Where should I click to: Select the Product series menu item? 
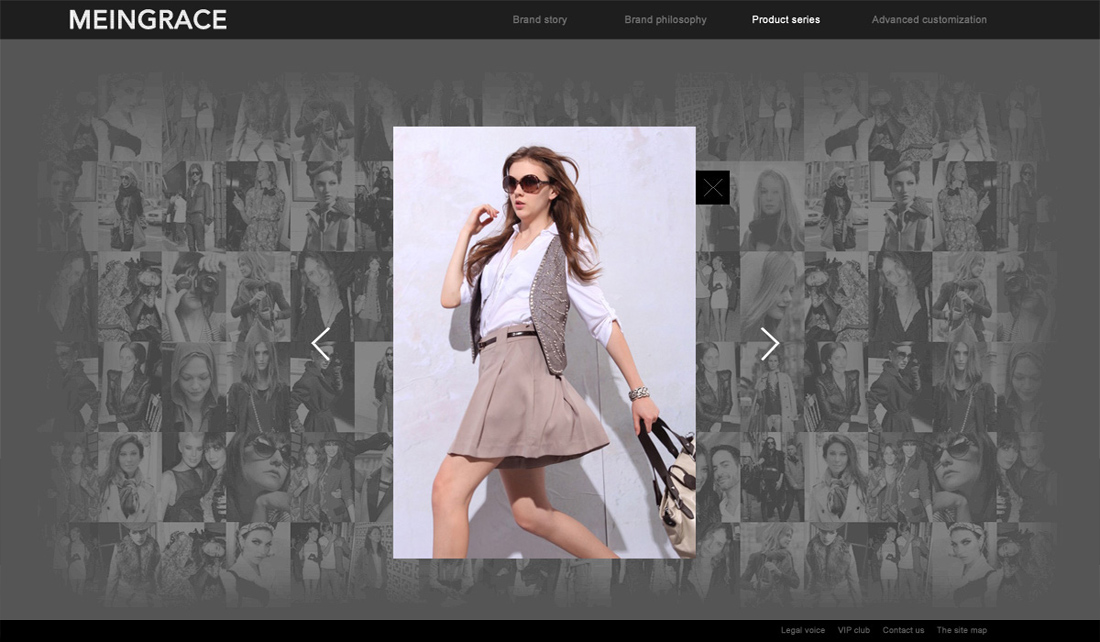pyautogui.click(x=785, y=20)
